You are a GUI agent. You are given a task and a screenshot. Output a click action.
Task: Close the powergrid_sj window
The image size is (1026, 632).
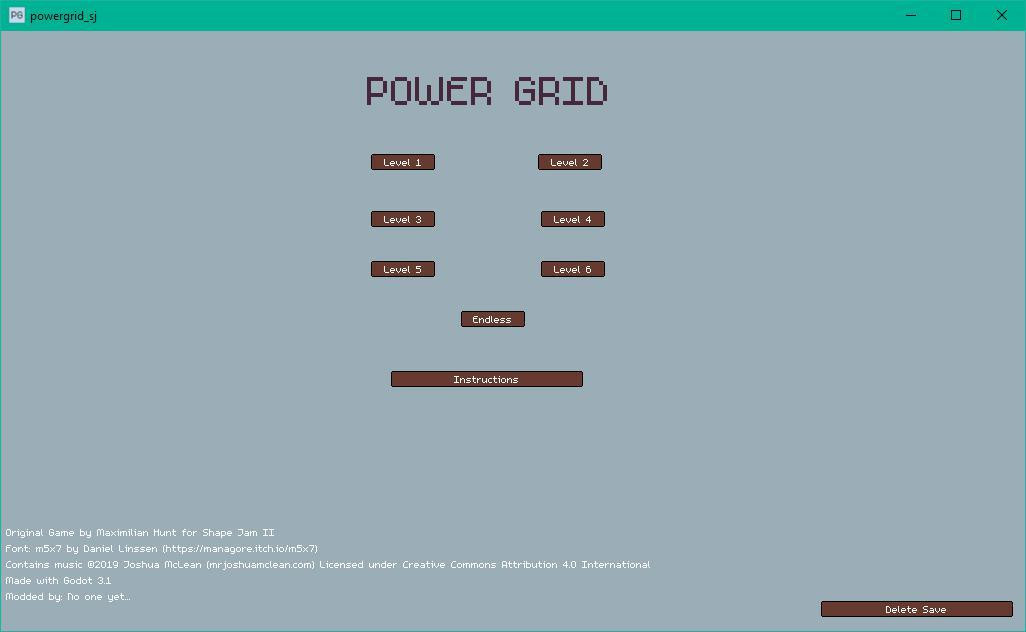[x=1002, y=15]
